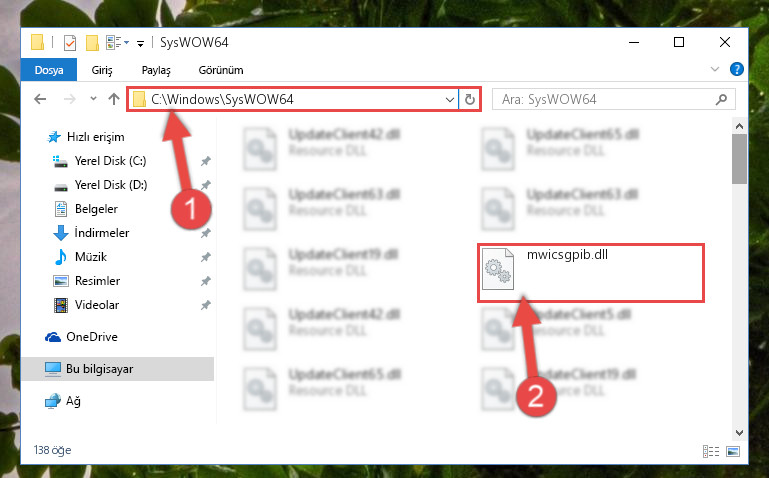Open the Dosya menu
Image resolution: width=769 pixels, height=478 pixels.
tap(49, 70)
